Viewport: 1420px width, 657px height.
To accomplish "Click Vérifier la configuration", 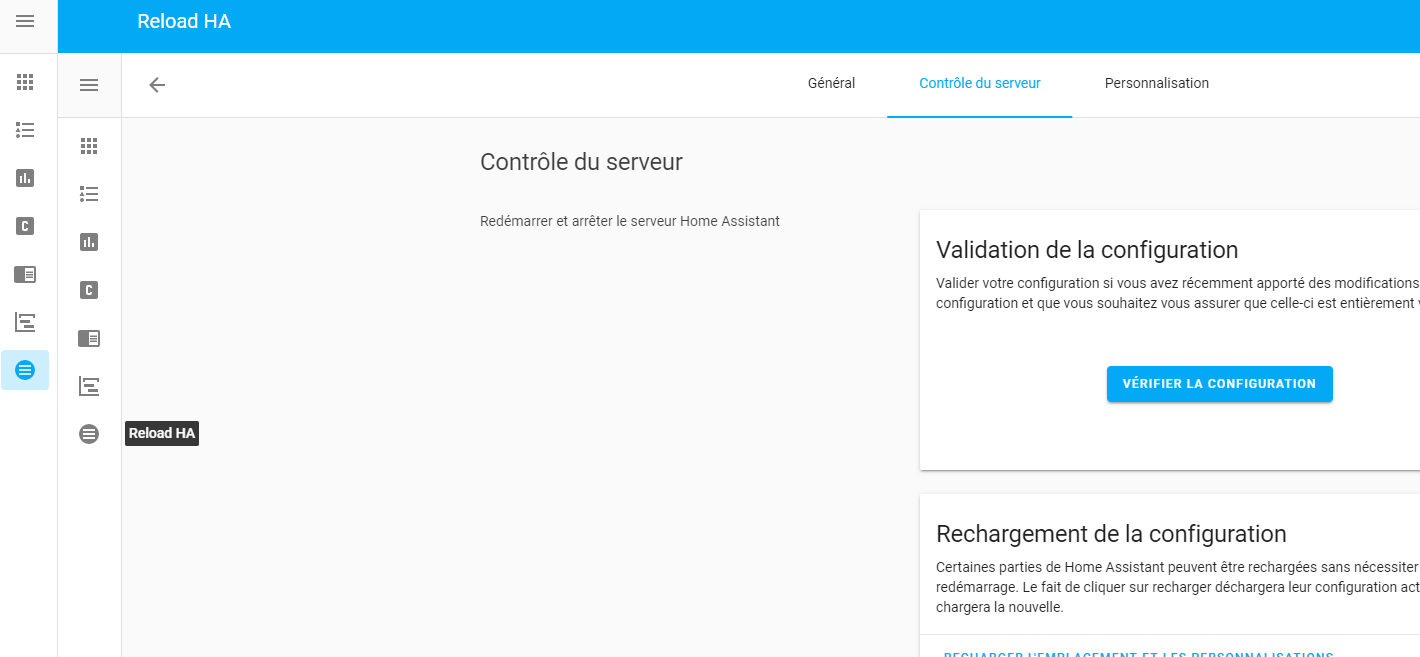I will click(1219, 383).
